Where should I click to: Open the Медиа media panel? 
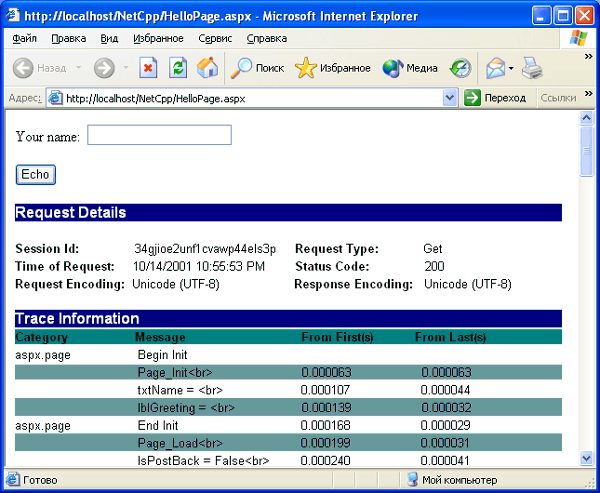(x=410, y=68)
